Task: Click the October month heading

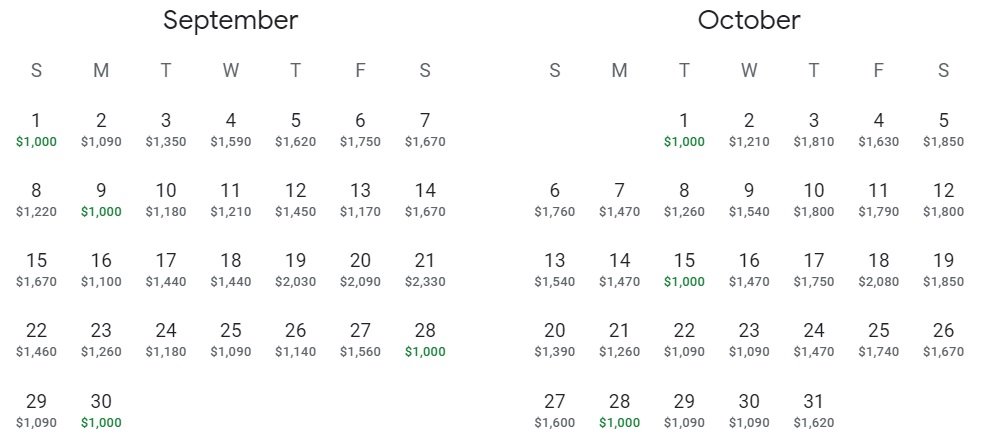Action: pos(749,20)
